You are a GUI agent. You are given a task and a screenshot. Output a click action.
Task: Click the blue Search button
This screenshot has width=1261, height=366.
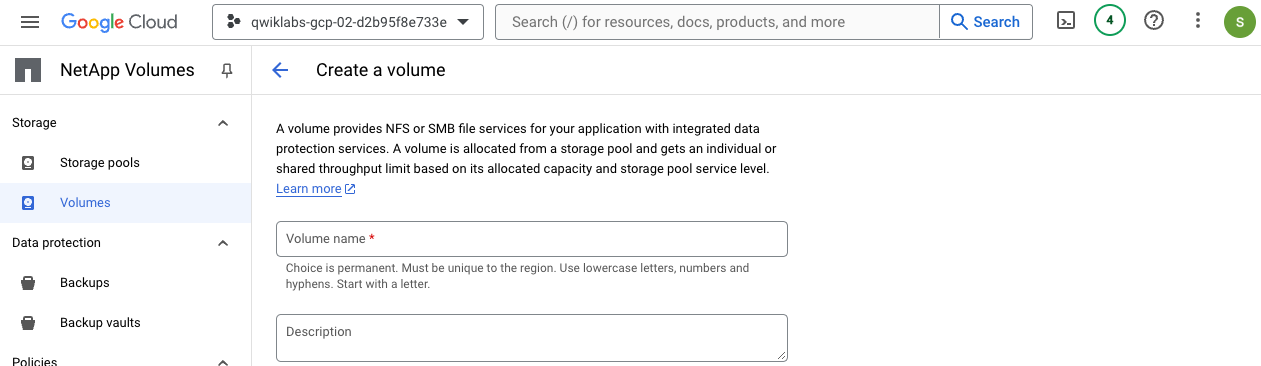point(985,22)
